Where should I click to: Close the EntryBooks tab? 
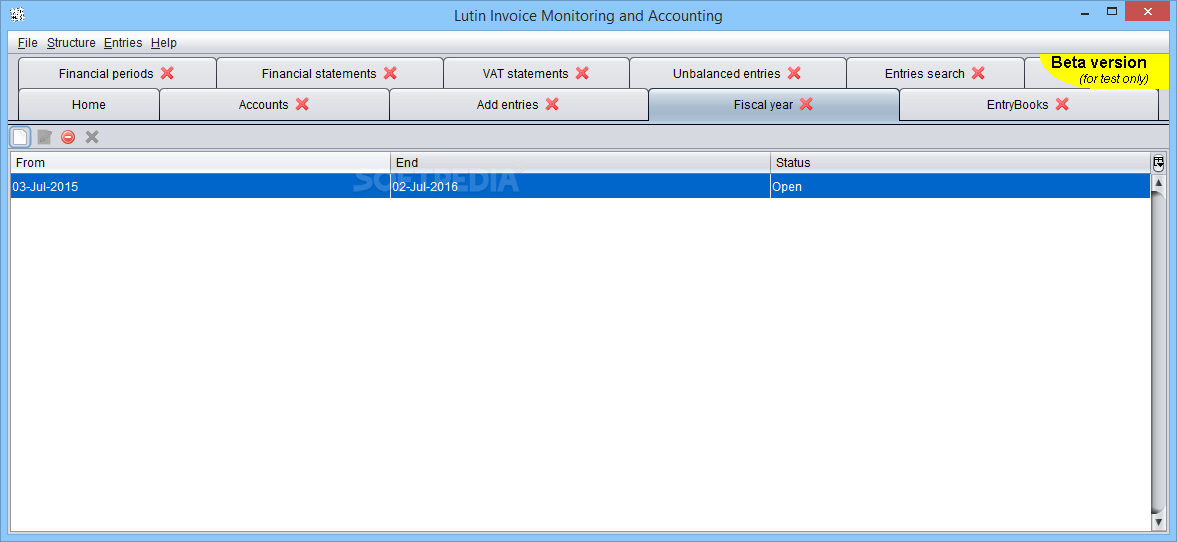[1062, 104]
